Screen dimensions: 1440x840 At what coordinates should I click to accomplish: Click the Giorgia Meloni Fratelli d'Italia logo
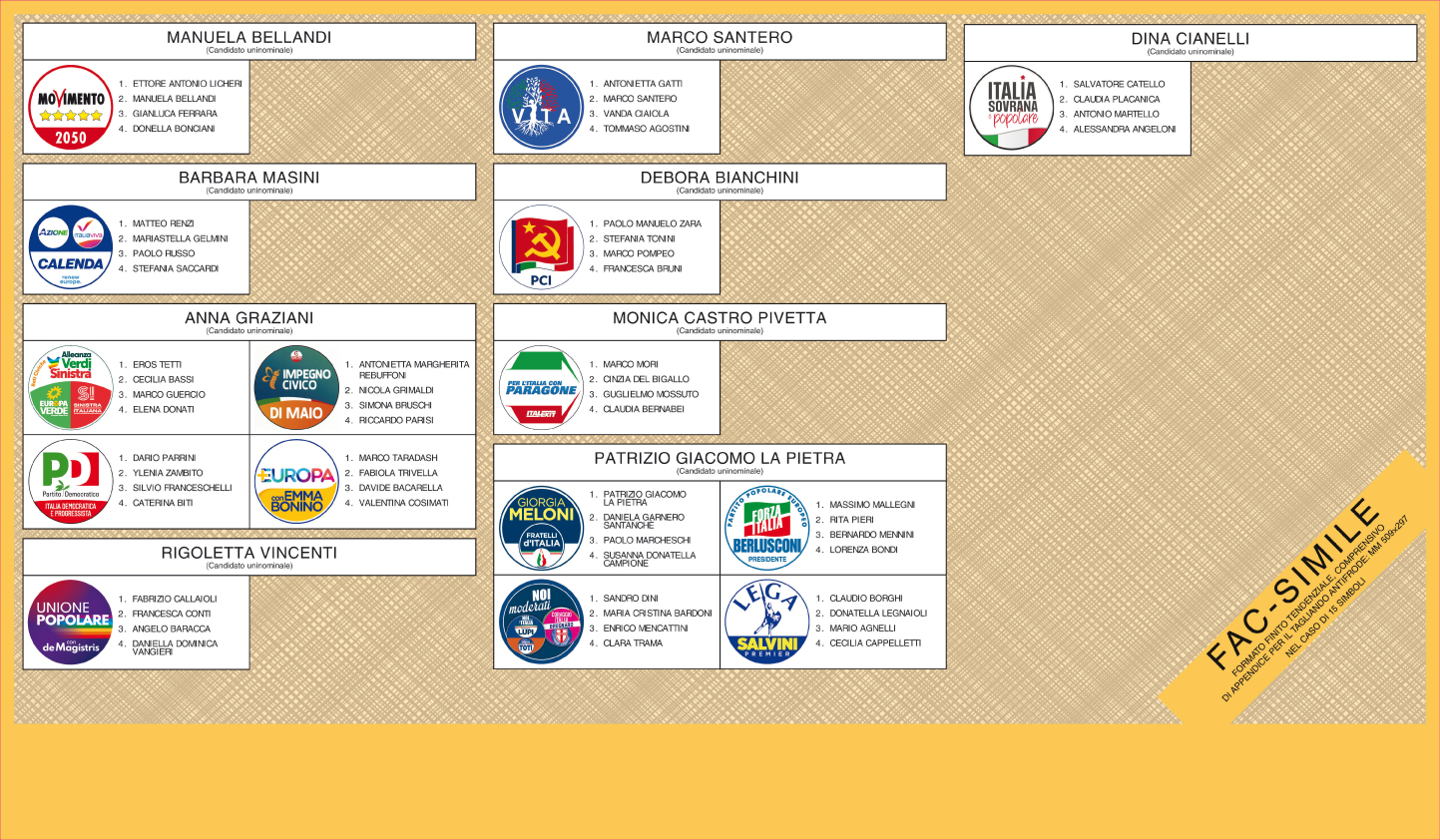tap(541, 529)
